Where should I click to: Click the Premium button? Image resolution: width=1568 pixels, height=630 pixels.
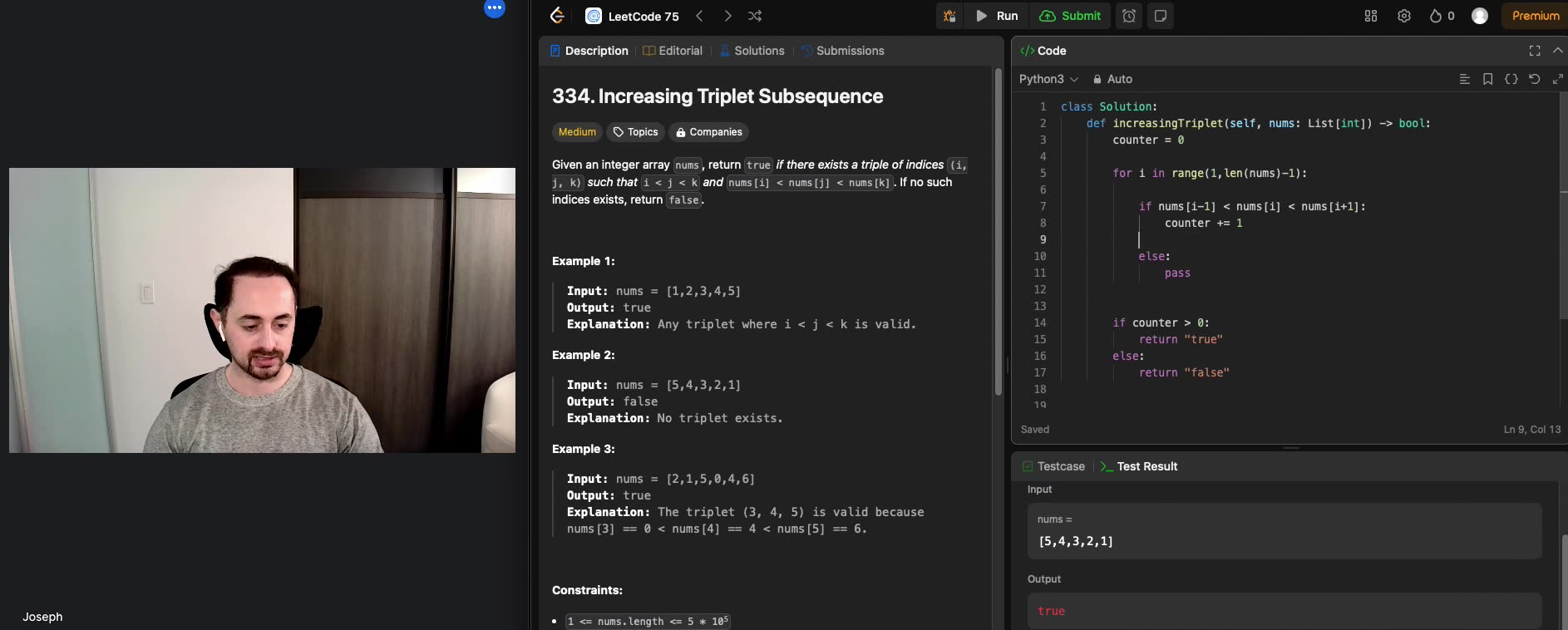[1535, 16]
